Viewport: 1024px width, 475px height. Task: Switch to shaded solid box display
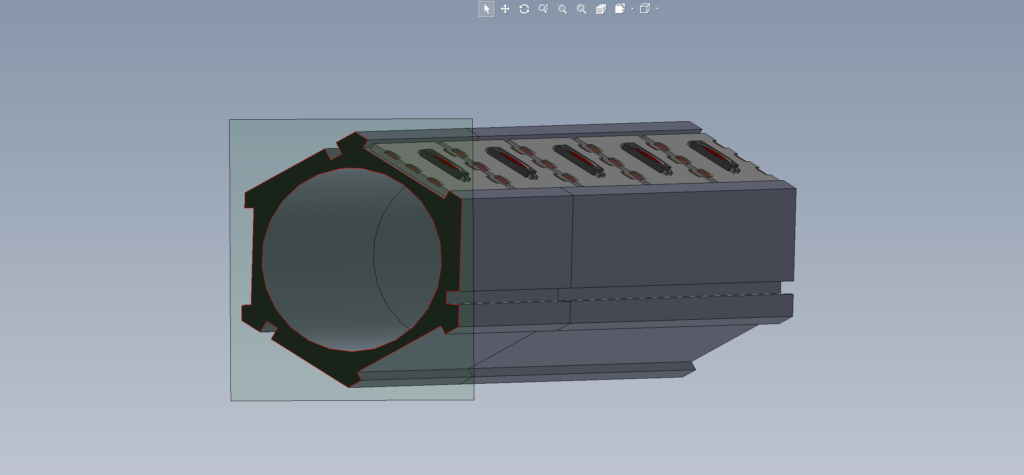click(x=601, y=9)
